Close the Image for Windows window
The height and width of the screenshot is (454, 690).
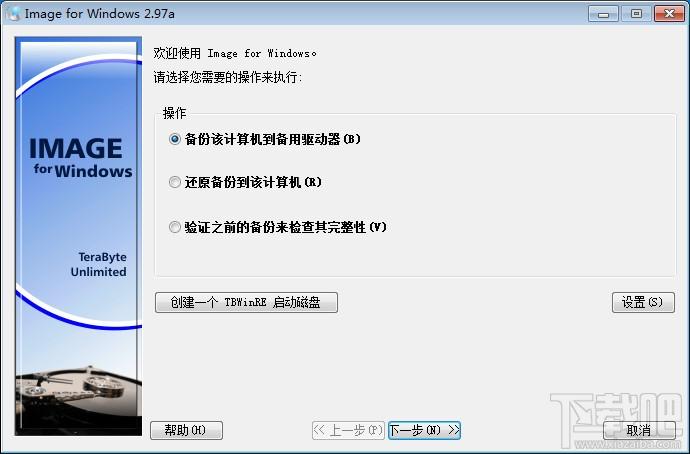(x=669, y=14)
